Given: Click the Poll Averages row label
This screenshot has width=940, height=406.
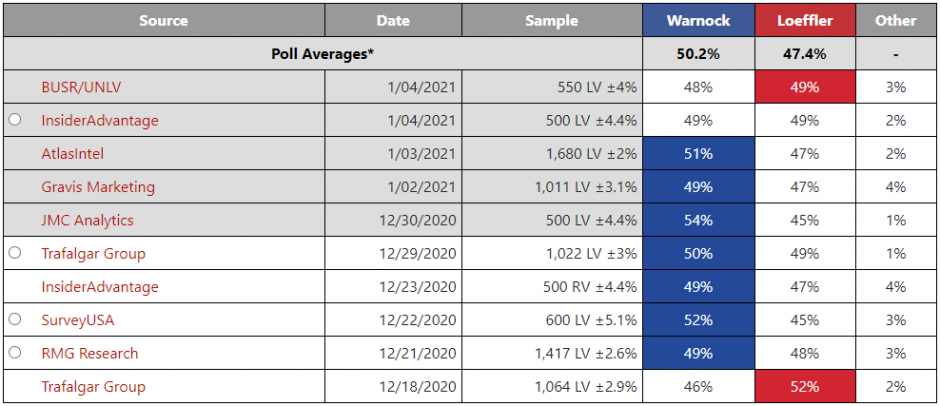Looking at the screenshot, I should (x=322, y=53).
